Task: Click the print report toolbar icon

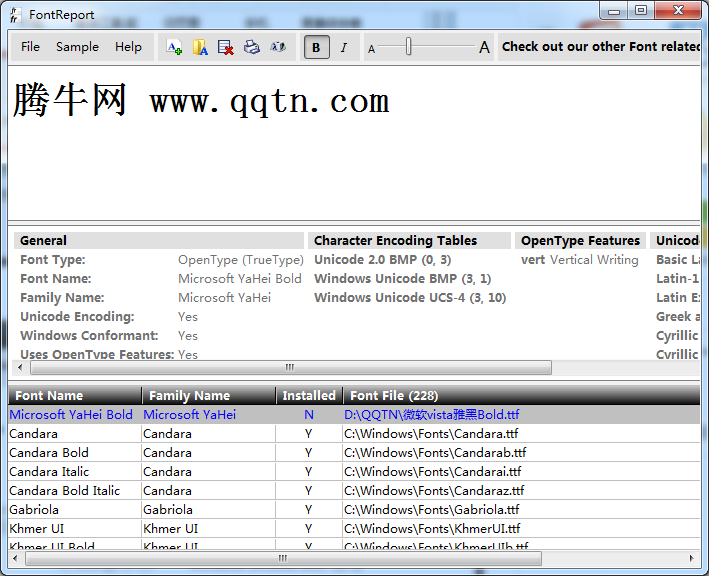Action: 252,47
